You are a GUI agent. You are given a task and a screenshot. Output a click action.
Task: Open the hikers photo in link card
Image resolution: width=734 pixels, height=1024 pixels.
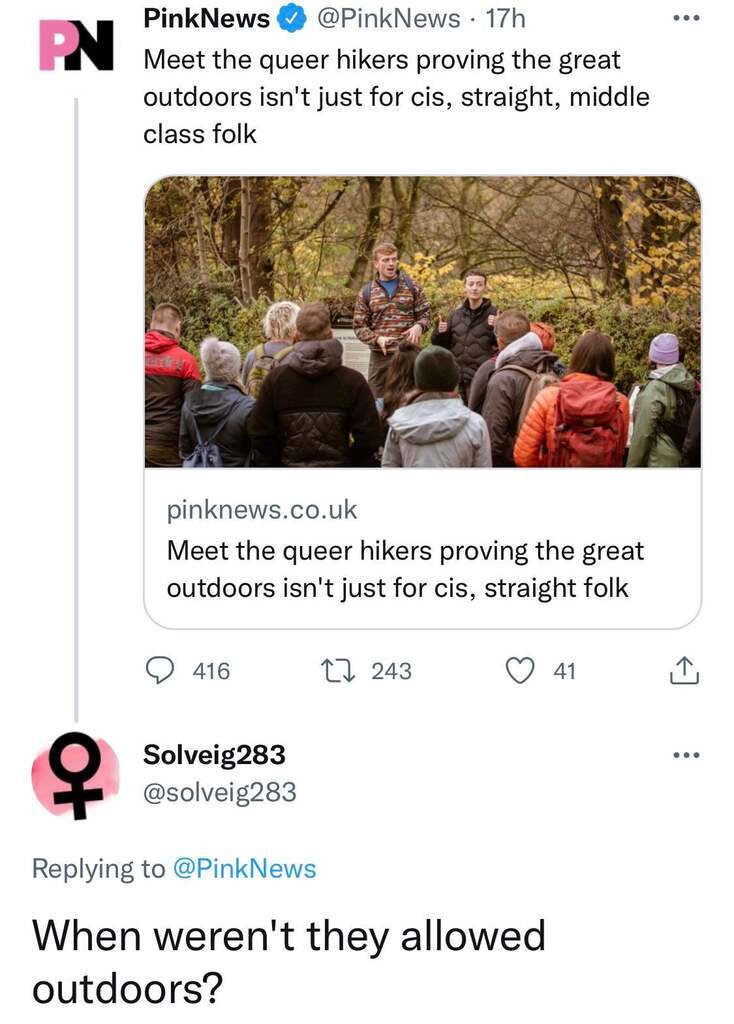point(422,322)
